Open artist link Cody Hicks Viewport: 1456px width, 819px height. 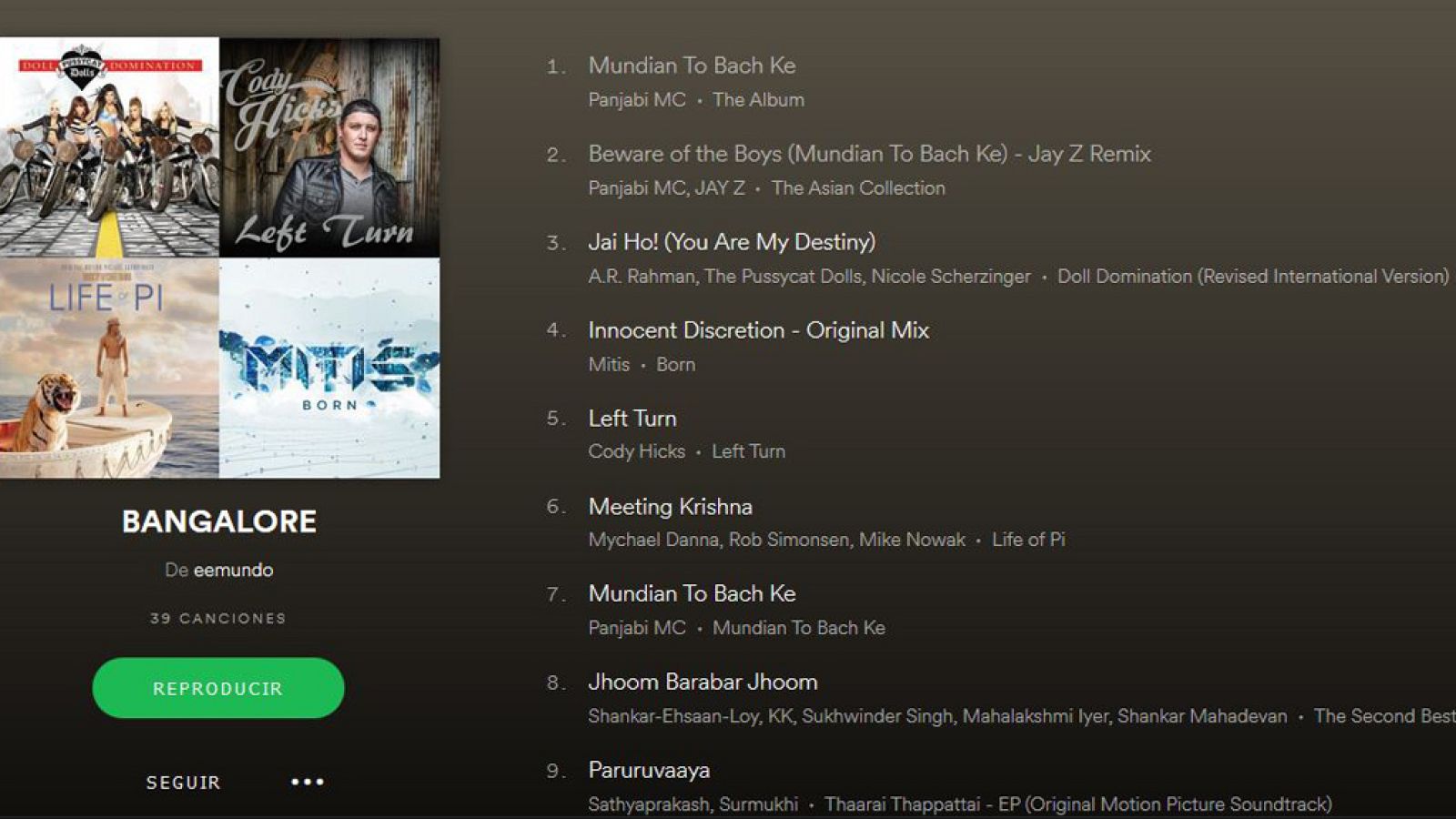[636, 451]
